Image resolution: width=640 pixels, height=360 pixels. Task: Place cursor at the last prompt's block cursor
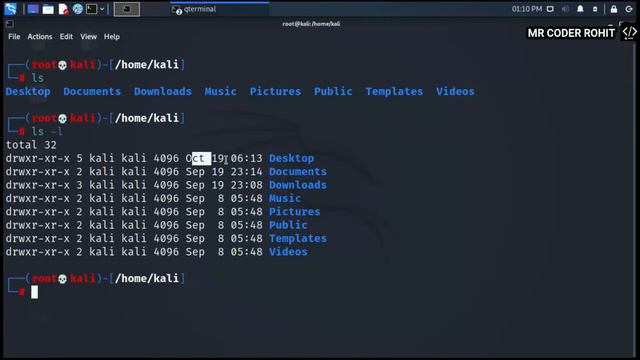tap(34, 292)
